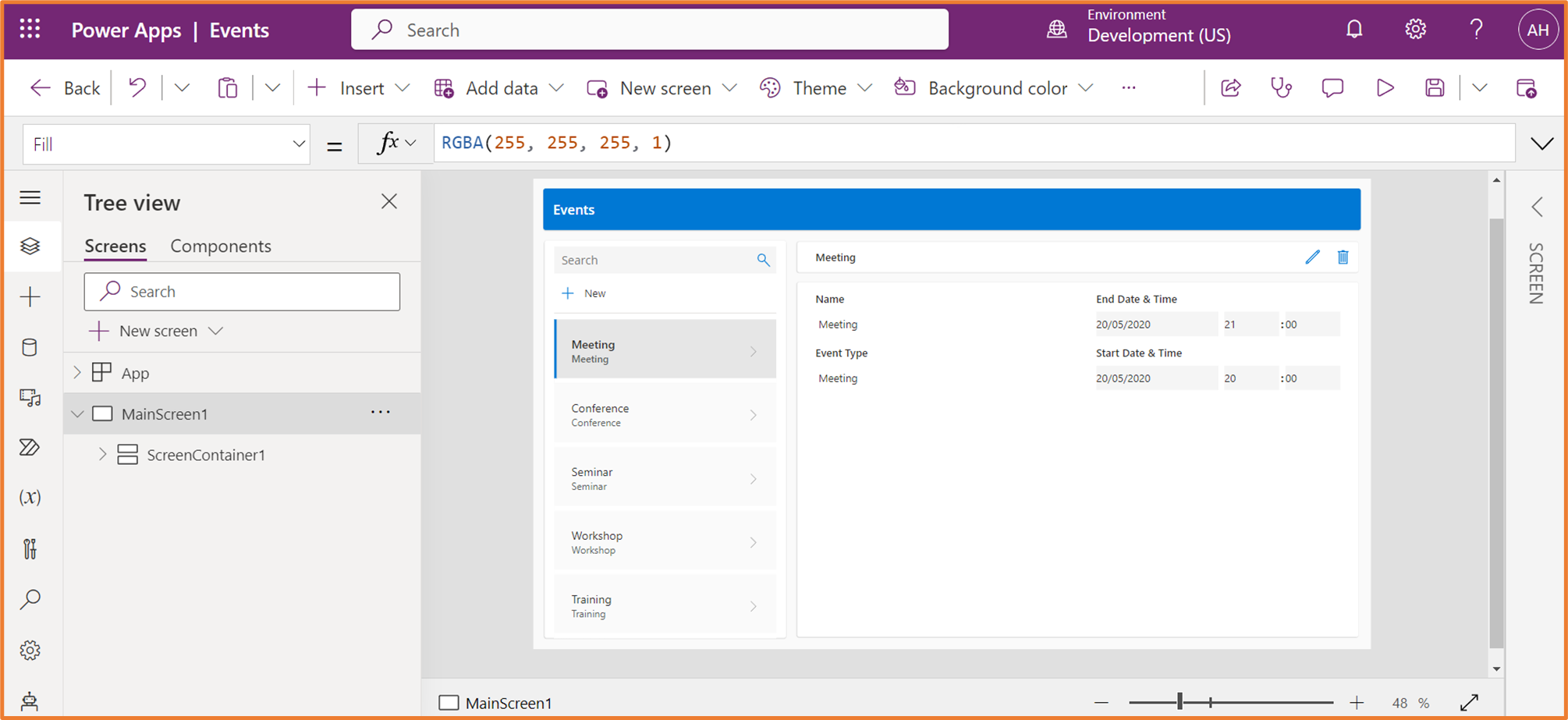The width and height of the screenshot is (1568, 720).
Task: Save the app using the save icon
Action: (1434, 87)
